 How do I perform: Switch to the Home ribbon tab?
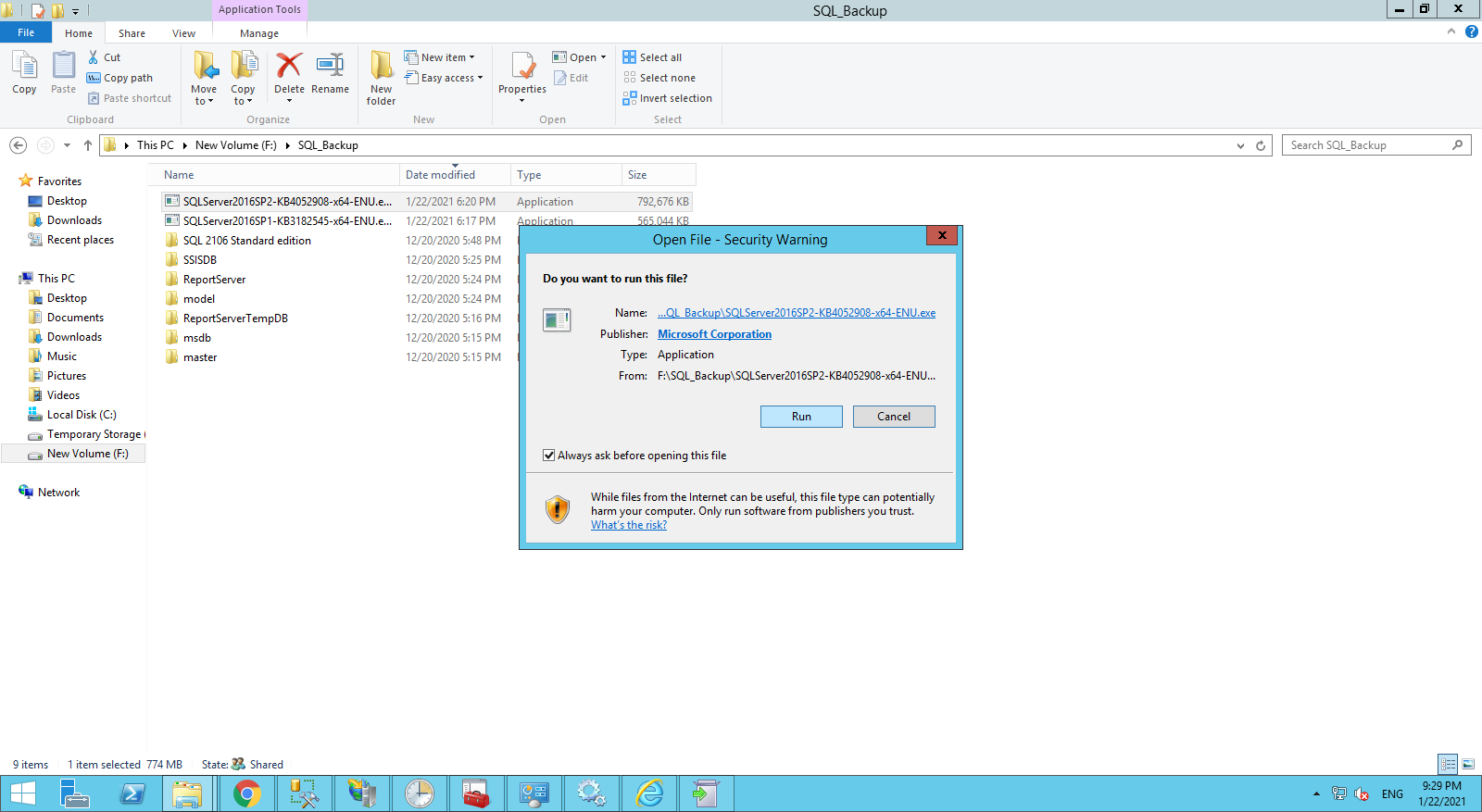point(79,33)
